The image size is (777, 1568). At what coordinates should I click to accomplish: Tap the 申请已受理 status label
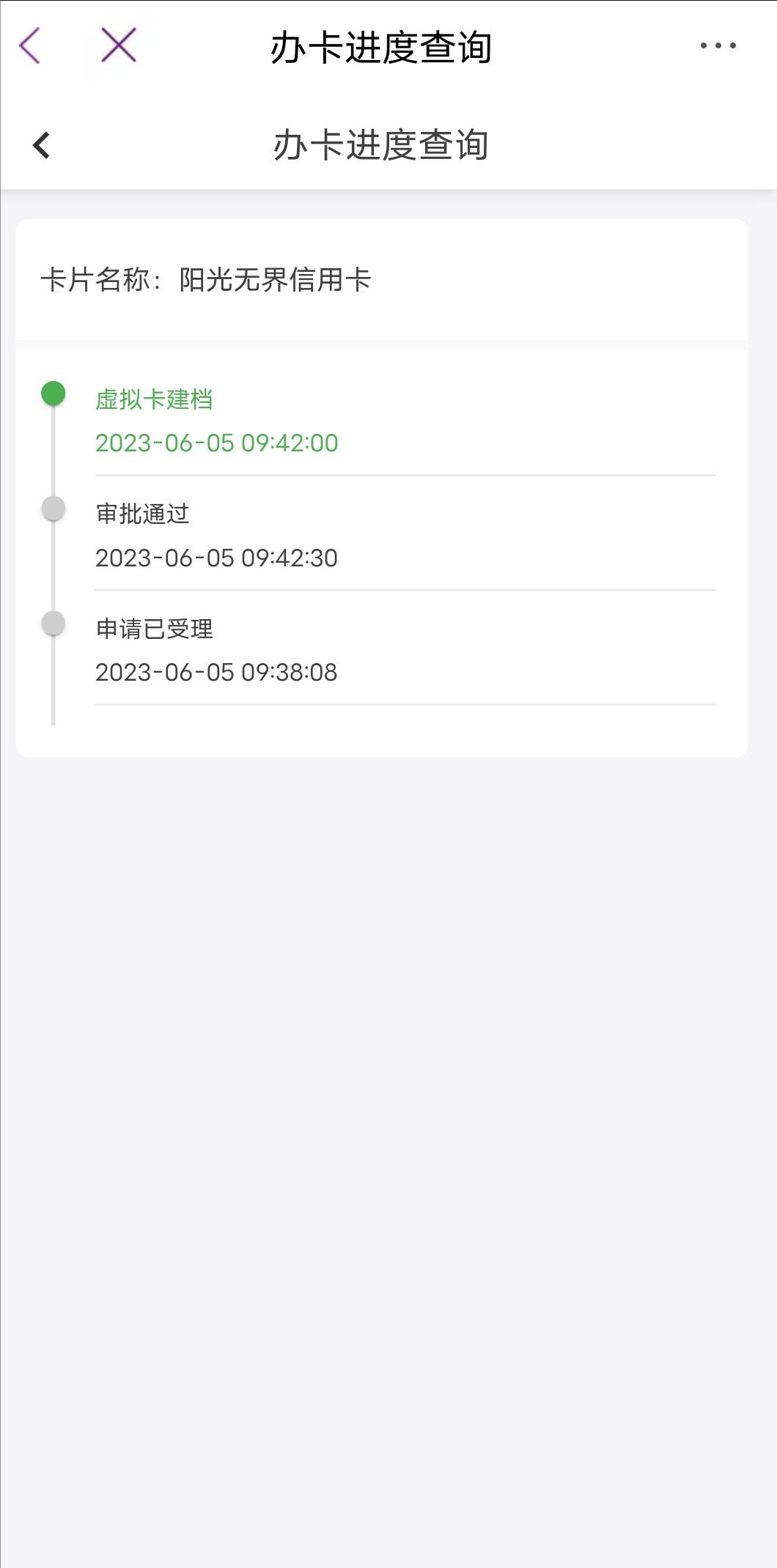pos(154,629)
